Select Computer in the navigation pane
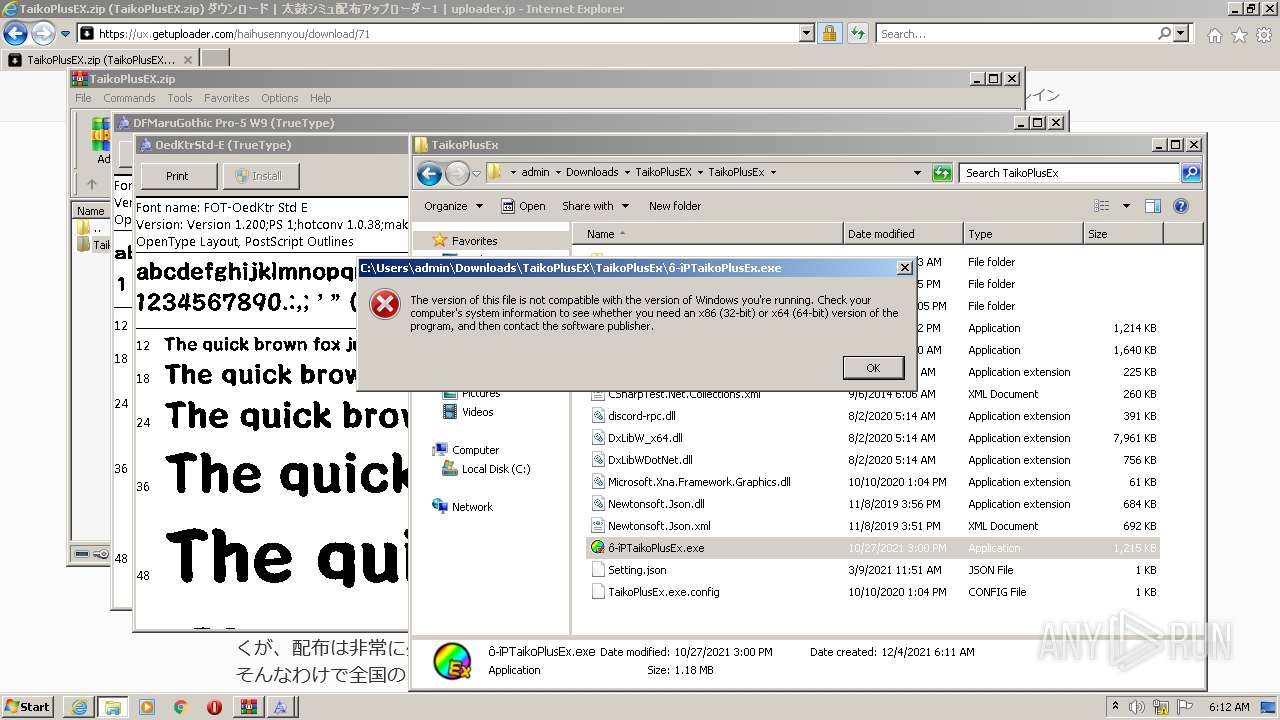The height and width of the screenshot is (720, 1280). (475, 450)
